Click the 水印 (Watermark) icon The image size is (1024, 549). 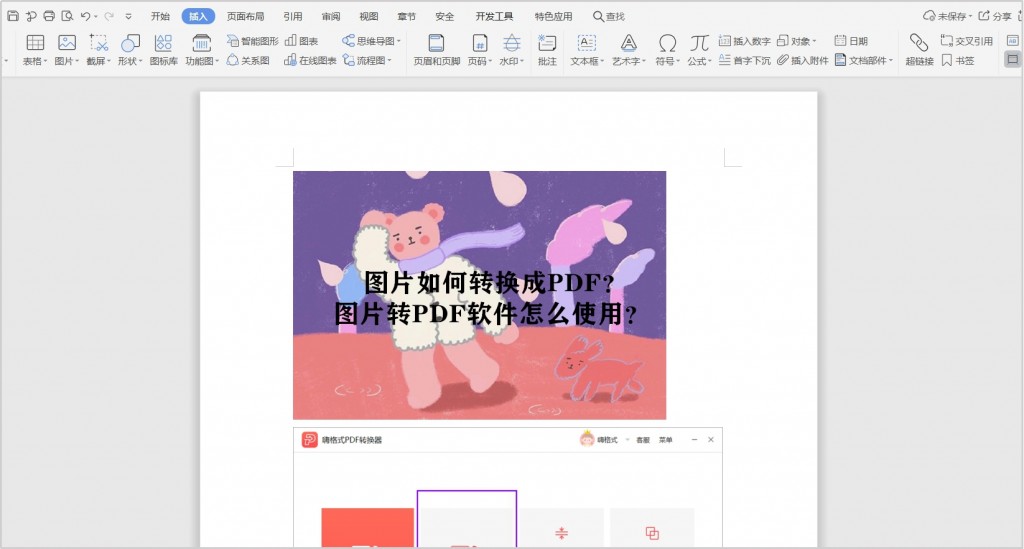[511, 43]
